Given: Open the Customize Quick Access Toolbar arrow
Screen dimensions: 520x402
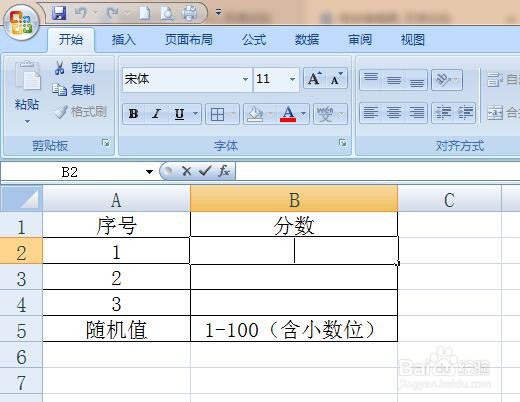Looking at the screenshot, I should (x=218, y=13).
